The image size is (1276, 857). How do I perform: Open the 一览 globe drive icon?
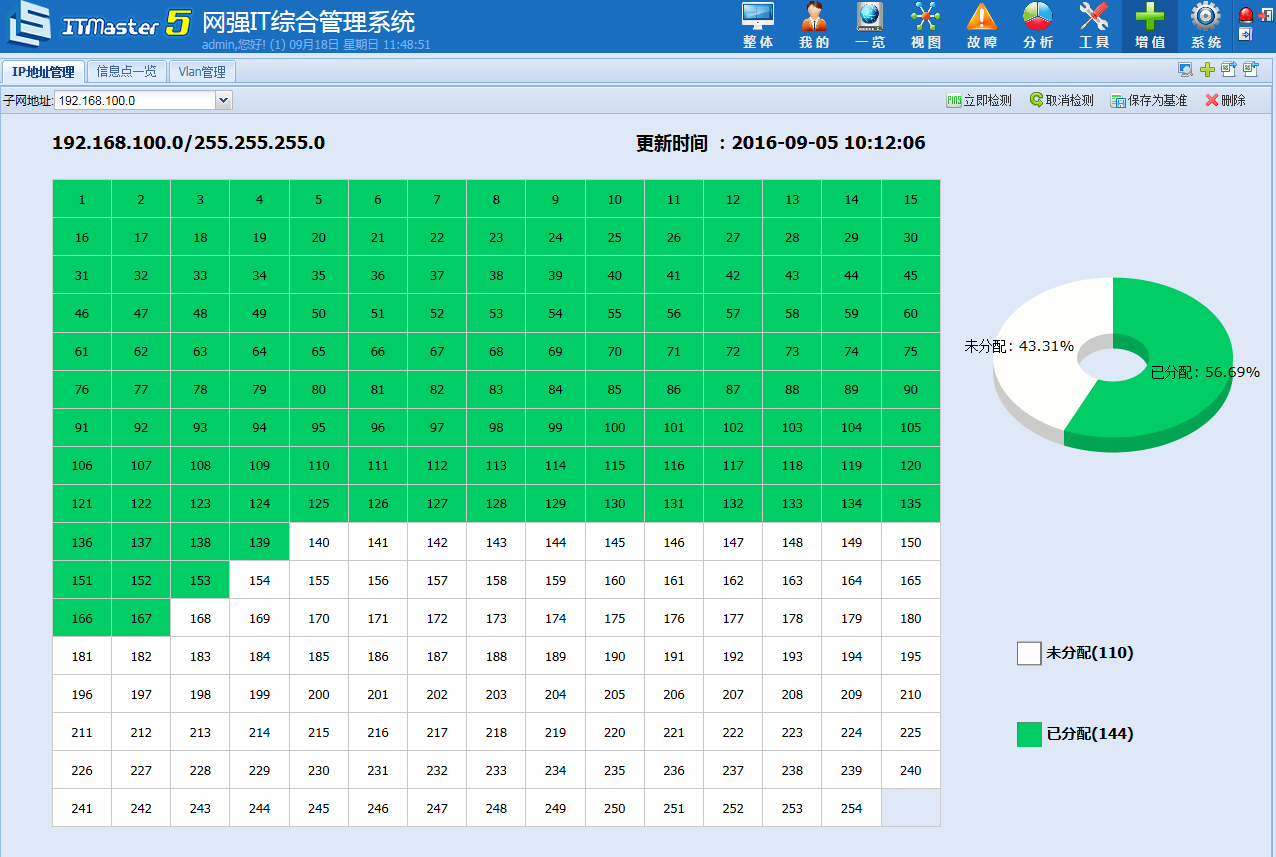pyautogui.click(x=870, y=17)
